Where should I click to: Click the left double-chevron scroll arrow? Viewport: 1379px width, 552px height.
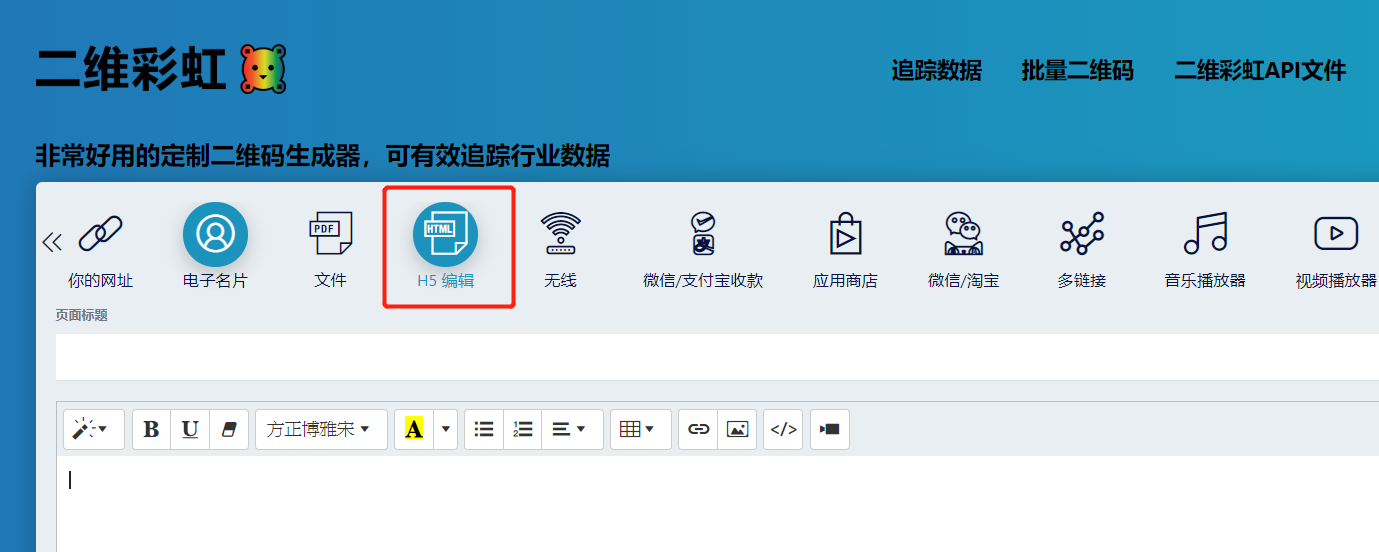point(52,242)
